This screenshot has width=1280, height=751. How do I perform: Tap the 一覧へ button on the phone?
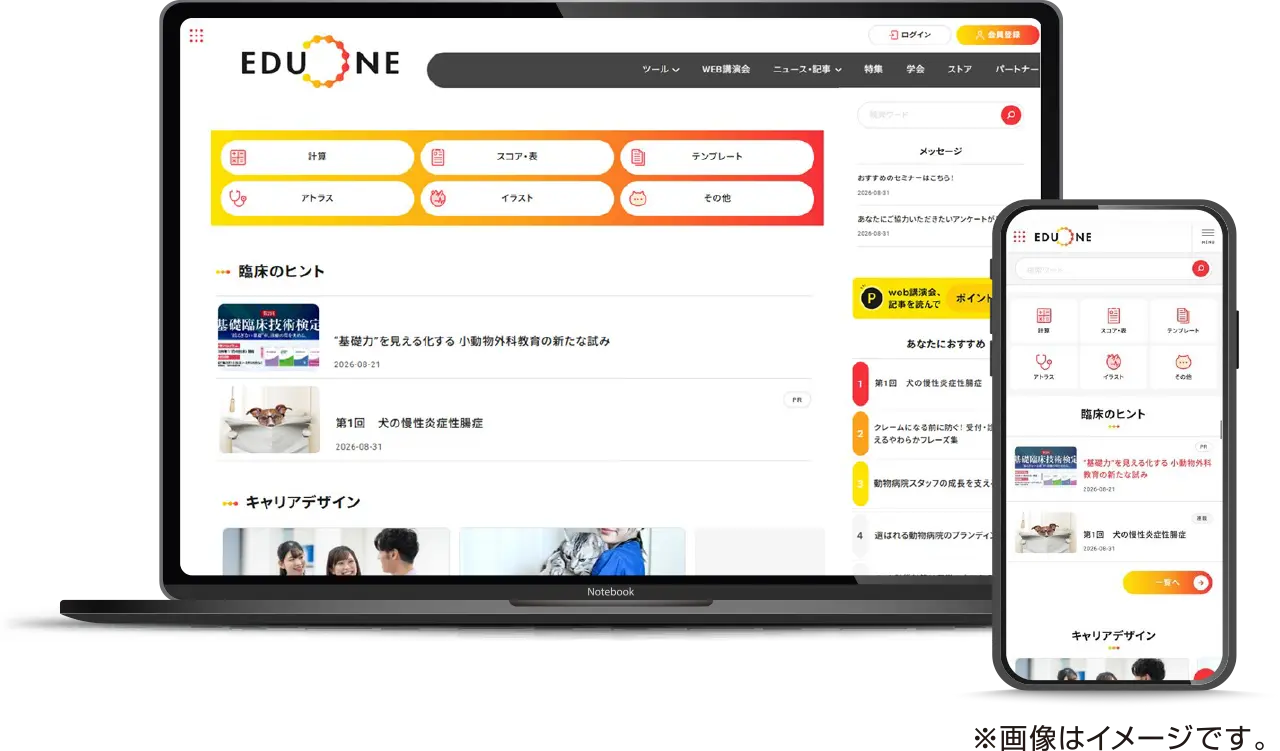1168,582
